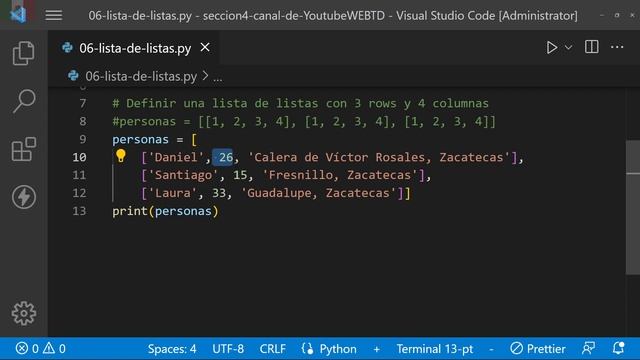Screen dimensions: 640x360
Task: Click the commented #personas code on line 8
Action: [304, 122]
